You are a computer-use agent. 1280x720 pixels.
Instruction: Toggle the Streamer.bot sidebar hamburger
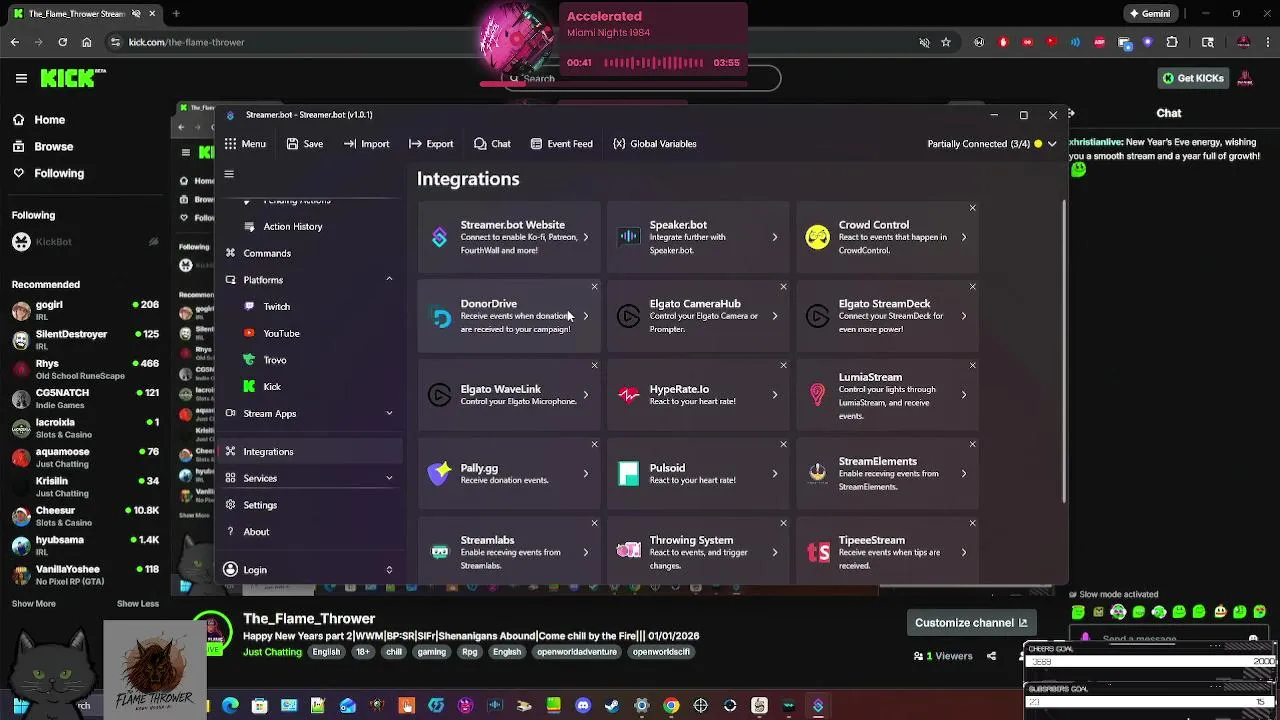pos(229,174)
